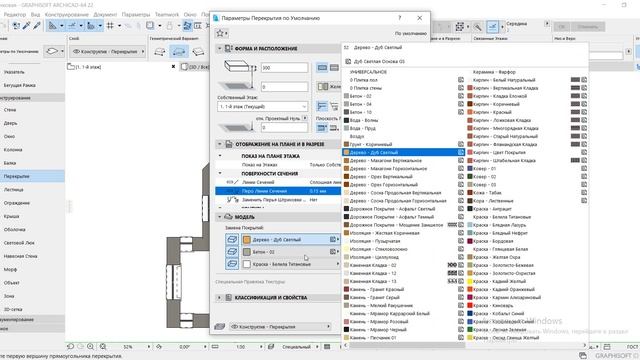Select the second Плоскость reference plane icon

[x=334, y=127]
